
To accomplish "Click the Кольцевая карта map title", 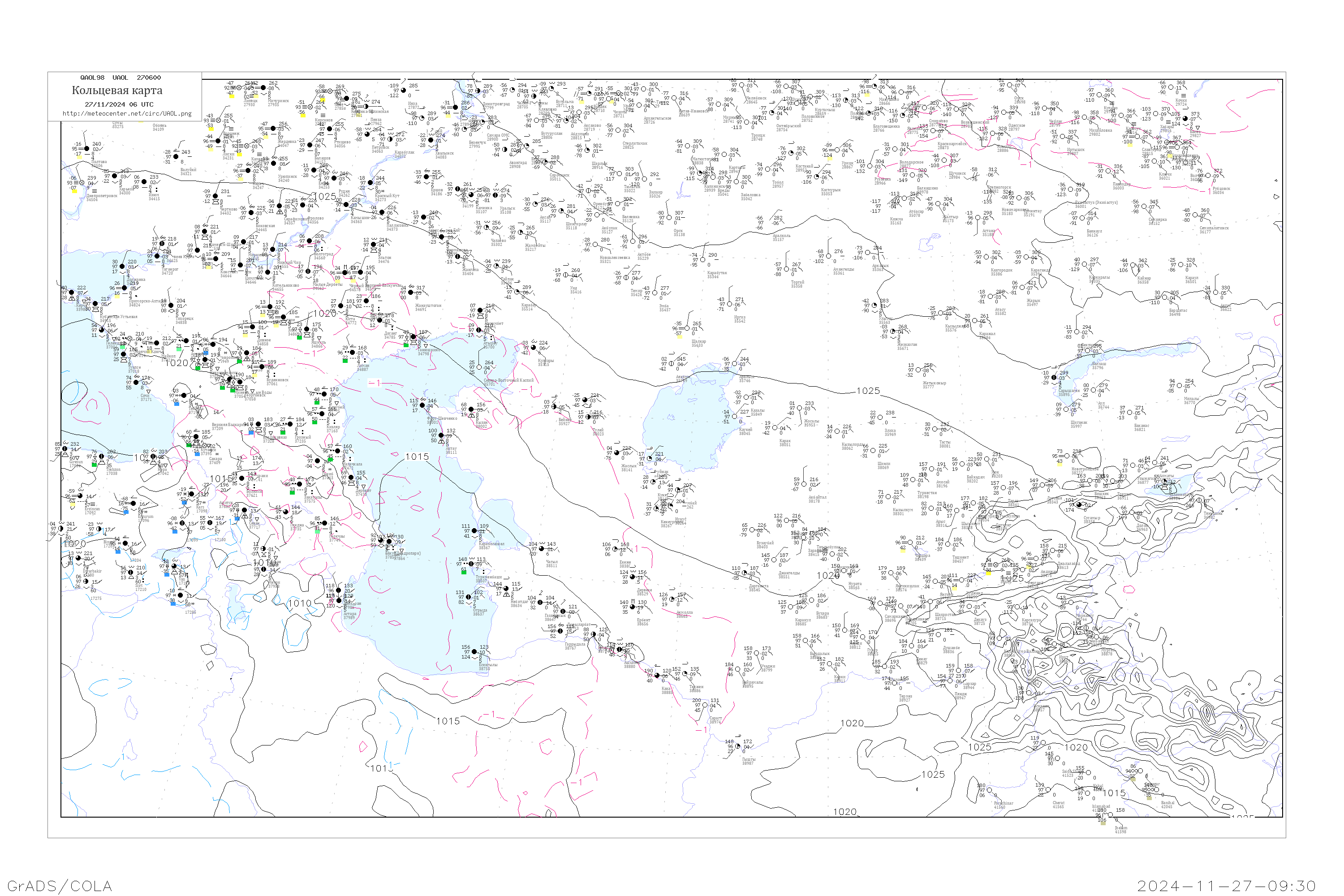I will pyautogui.click(x=117, y=90).
